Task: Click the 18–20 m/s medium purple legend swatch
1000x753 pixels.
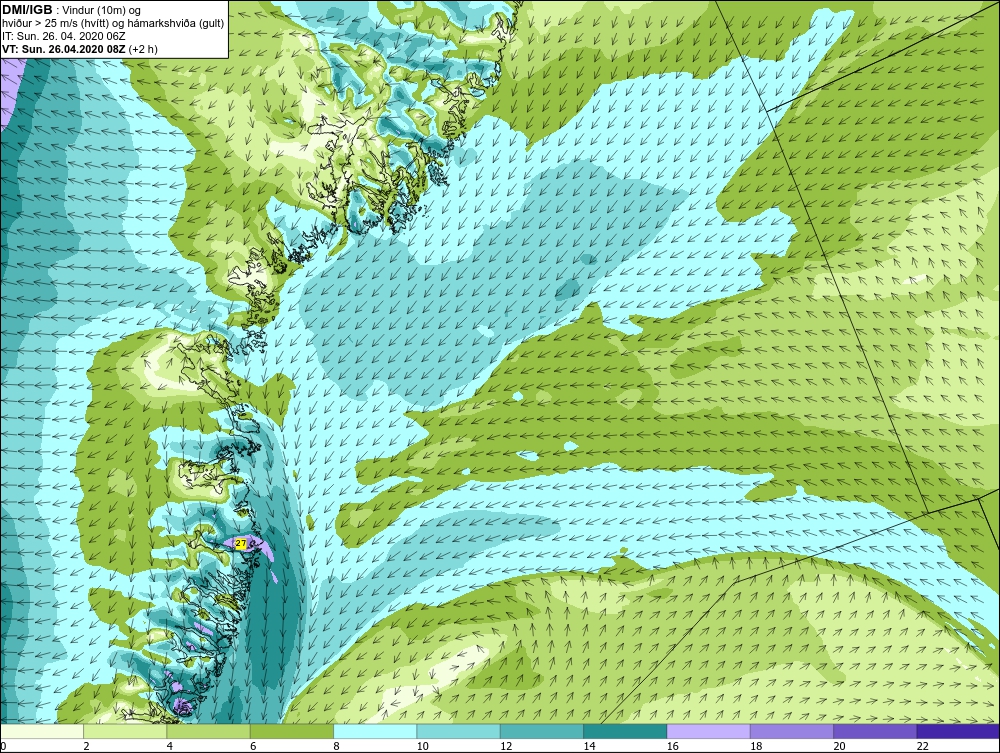Action: (791, 731)
